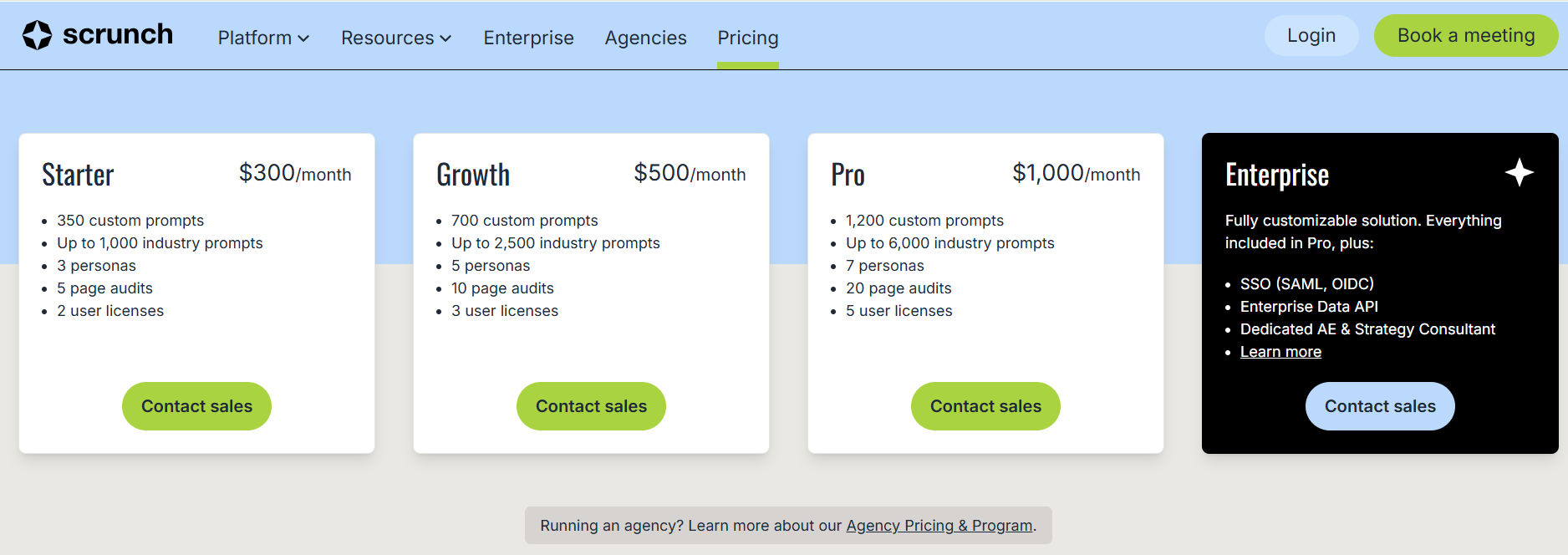Click the $1,000/month price on Pro

coord(1076,174)
